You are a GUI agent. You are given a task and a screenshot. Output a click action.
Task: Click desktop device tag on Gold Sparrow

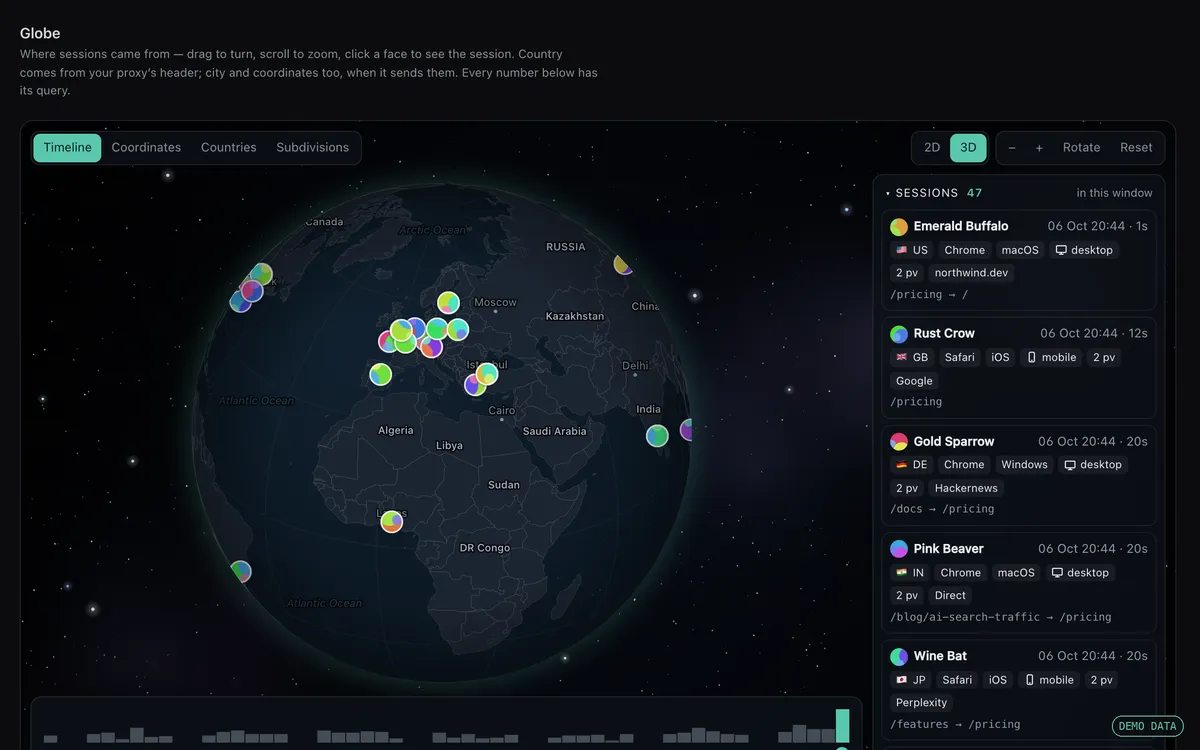1092,464
